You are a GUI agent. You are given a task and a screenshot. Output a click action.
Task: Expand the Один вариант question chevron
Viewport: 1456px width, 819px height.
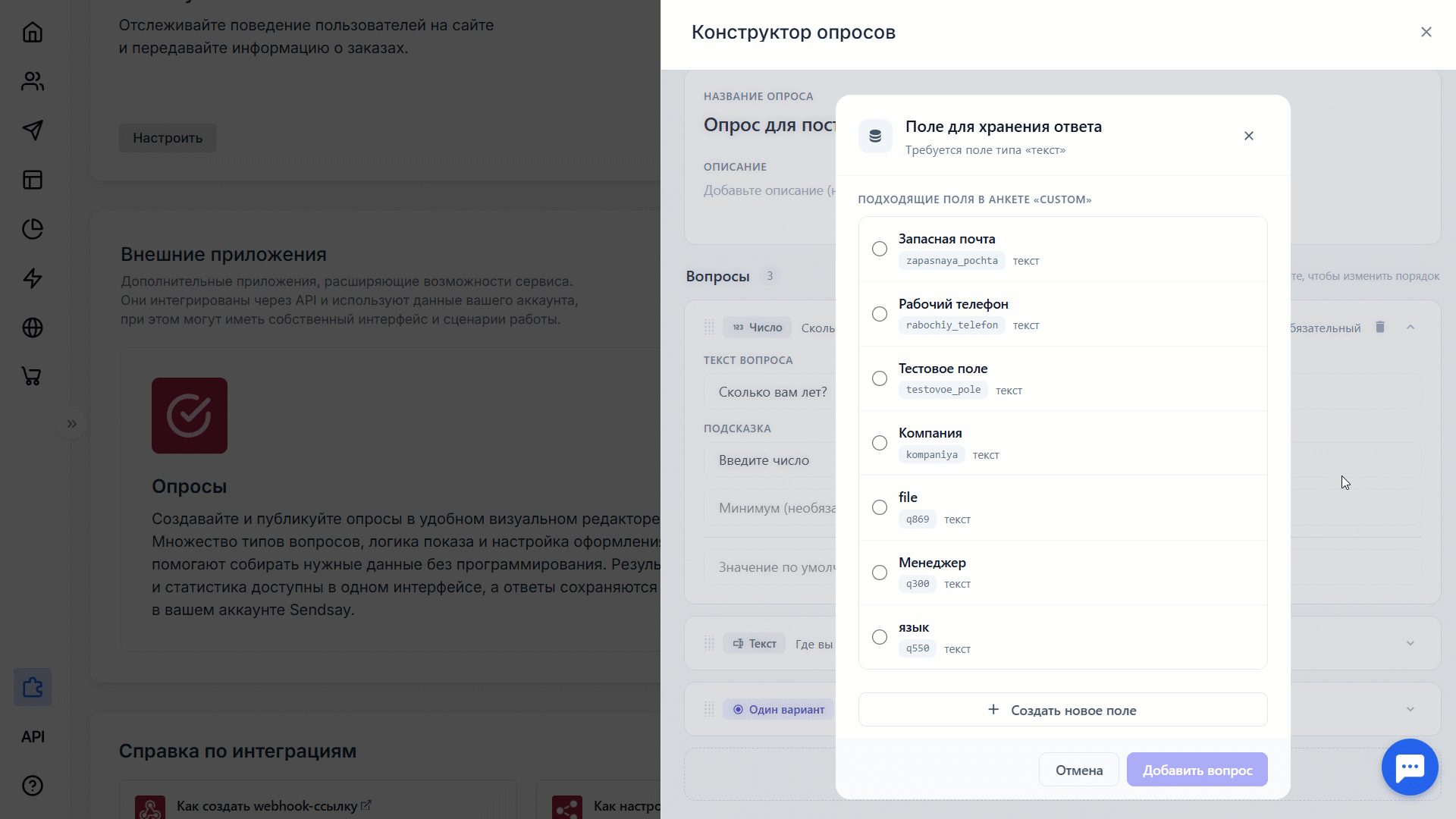pyautogui.click(x=1410, y=709)
